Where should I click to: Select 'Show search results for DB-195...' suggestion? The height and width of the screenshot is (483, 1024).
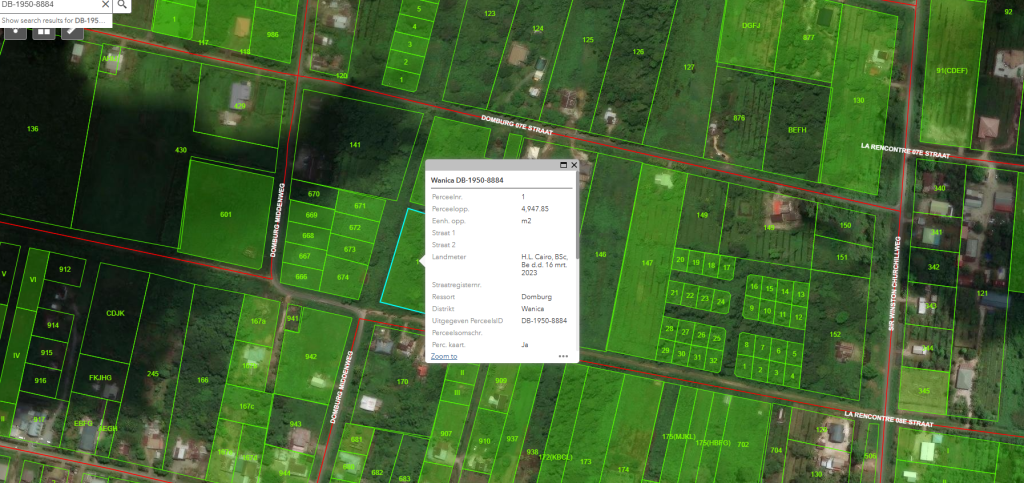pos(55,20)
